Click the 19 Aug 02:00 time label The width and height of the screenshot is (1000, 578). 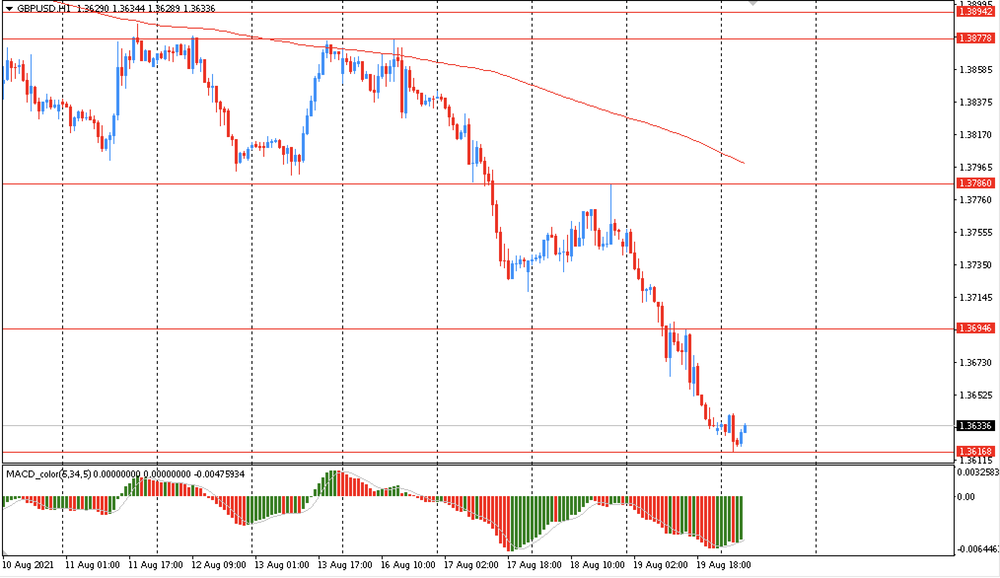pos(661,565)
